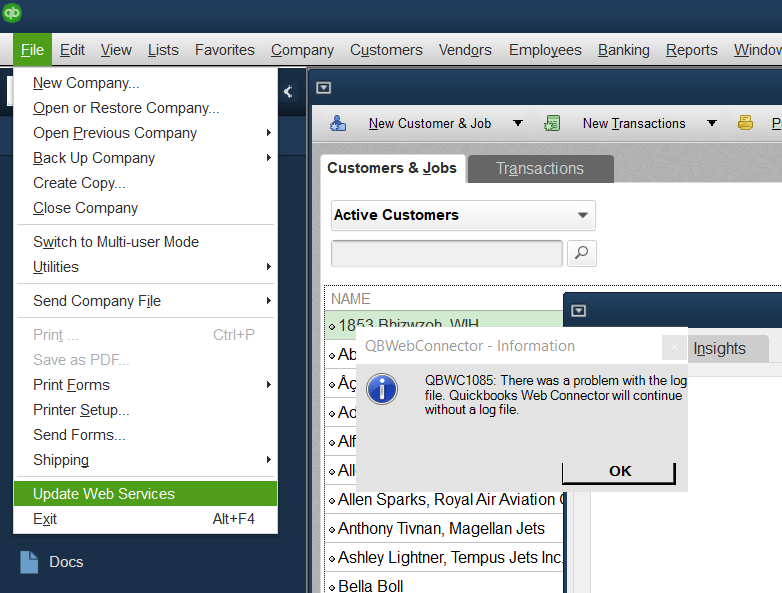Viewport: 782px width, 593px height.
Task: Open the Company menu
Action: (302, 50)
